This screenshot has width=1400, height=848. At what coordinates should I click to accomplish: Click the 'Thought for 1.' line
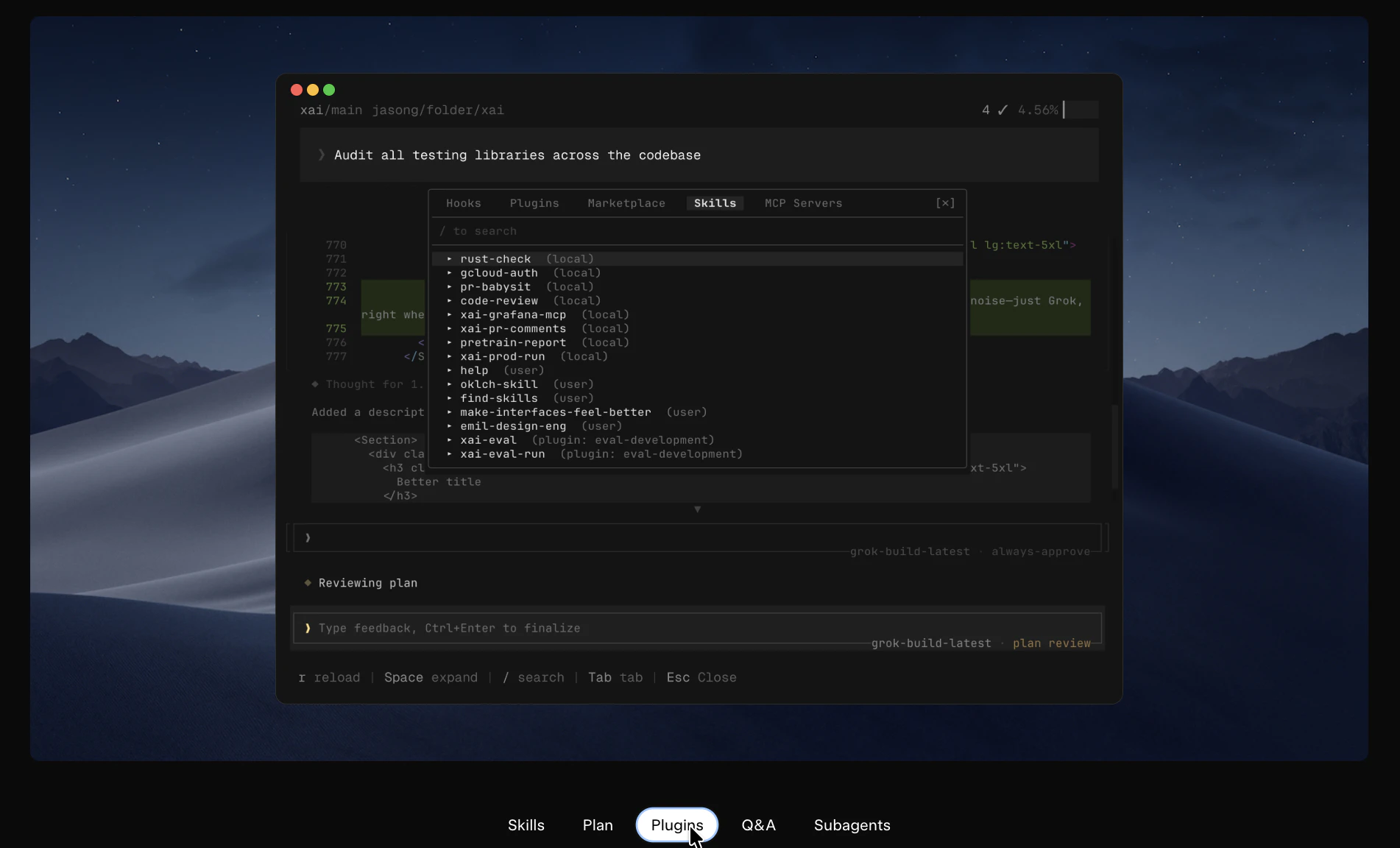(367, 385)
